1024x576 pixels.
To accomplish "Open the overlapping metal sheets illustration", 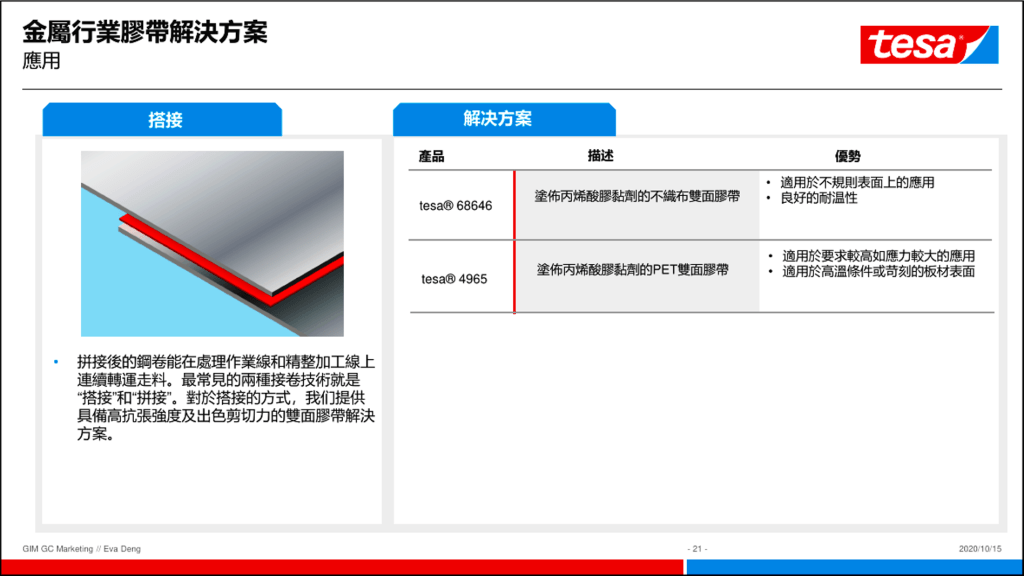I will [x=212, y=243].
